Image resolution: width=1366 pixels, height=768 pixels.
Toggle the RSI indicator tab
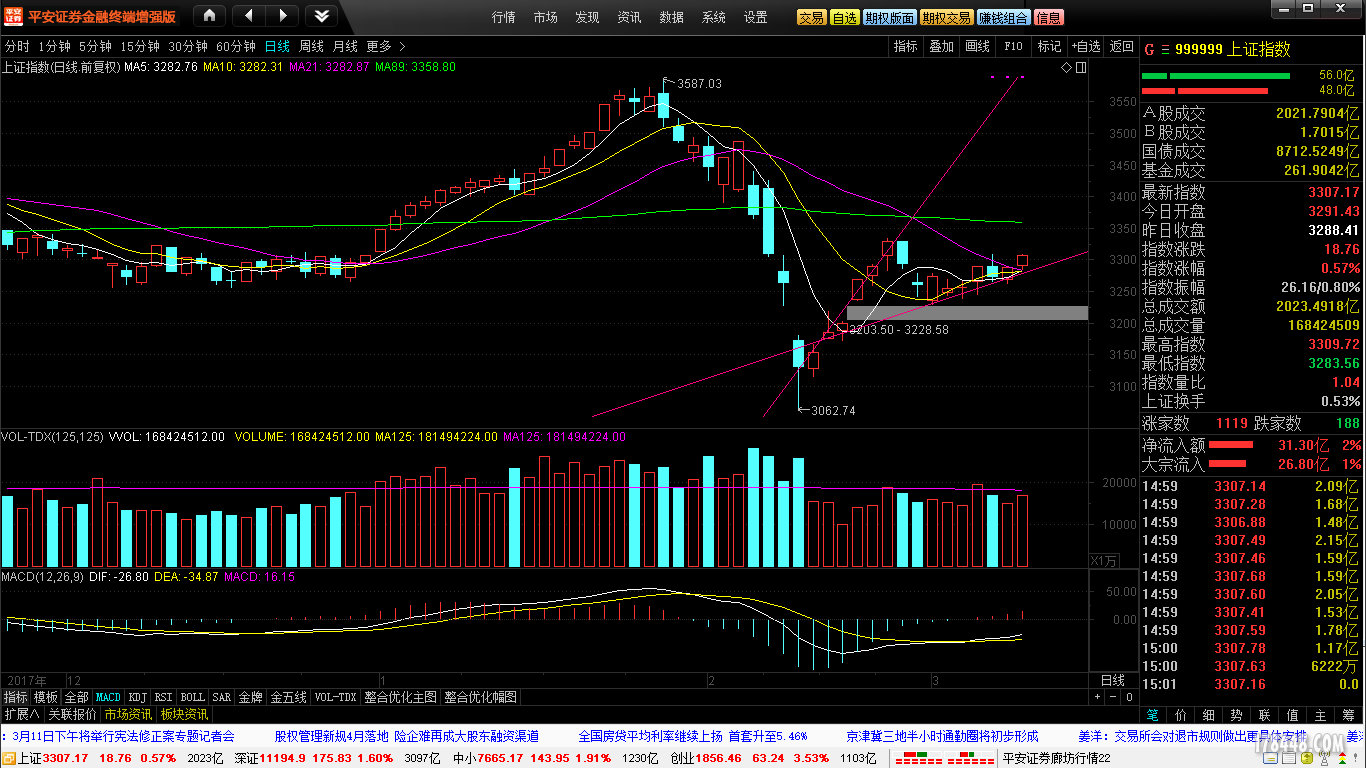click(164, 697)
